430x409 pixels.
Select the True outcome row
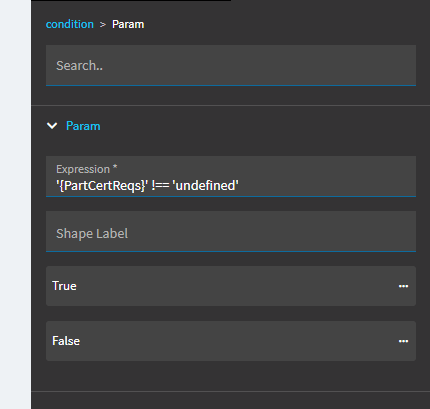tap(231, 286)
